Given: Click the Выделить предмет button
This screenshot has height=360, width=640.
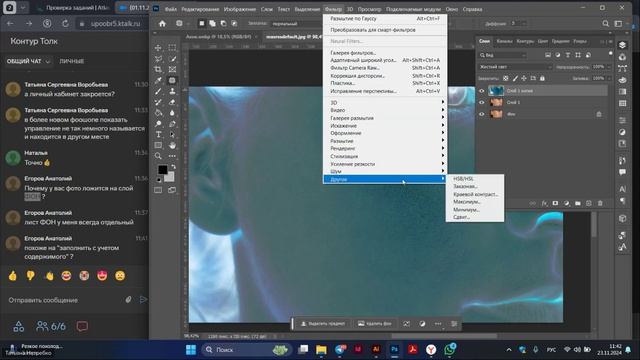Looking at the screenshot, I should [322, 324].
